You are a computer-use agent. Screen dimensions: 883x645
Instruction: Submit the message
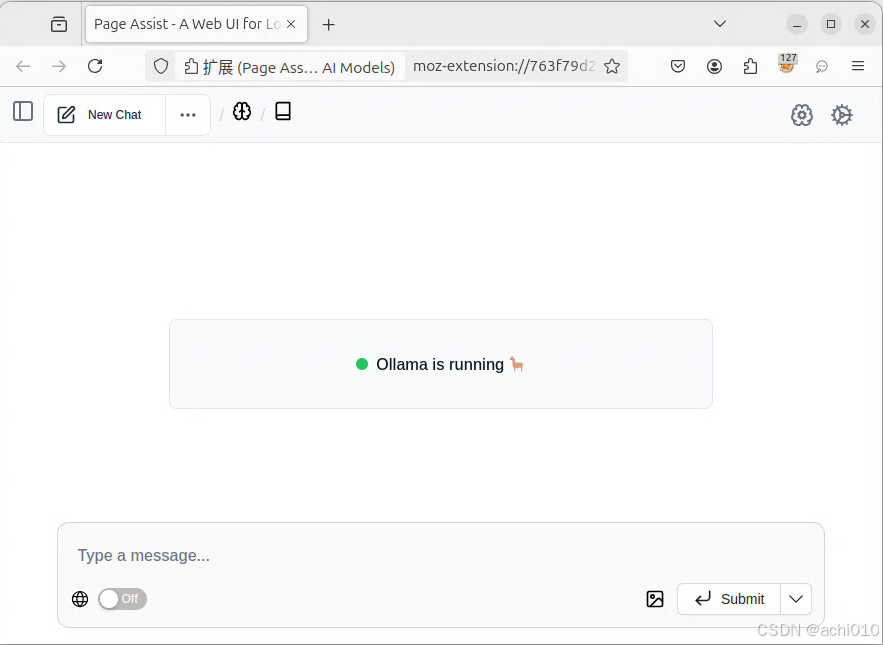pos(729,599)
